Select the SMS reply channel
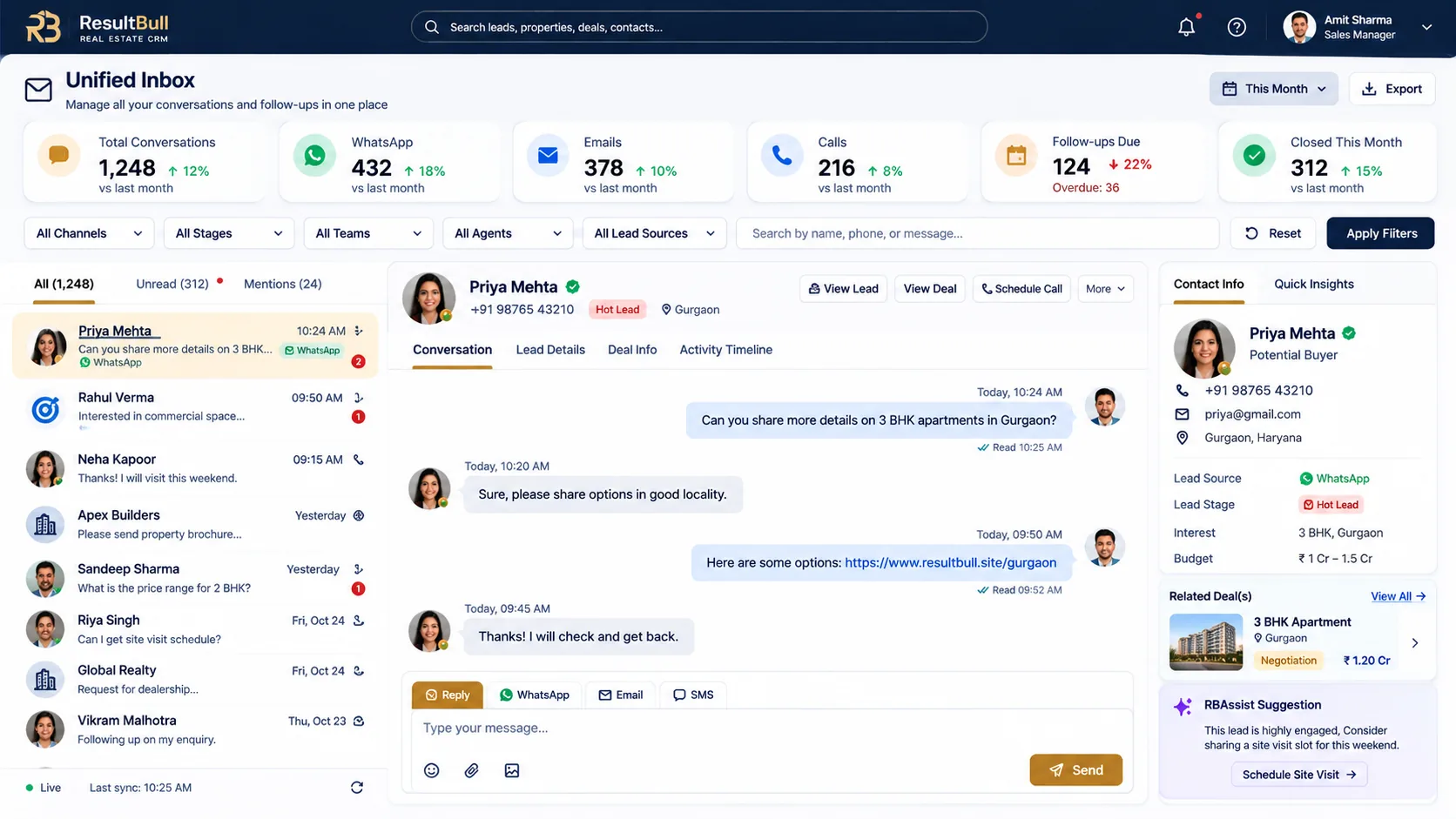 [693, 695]
